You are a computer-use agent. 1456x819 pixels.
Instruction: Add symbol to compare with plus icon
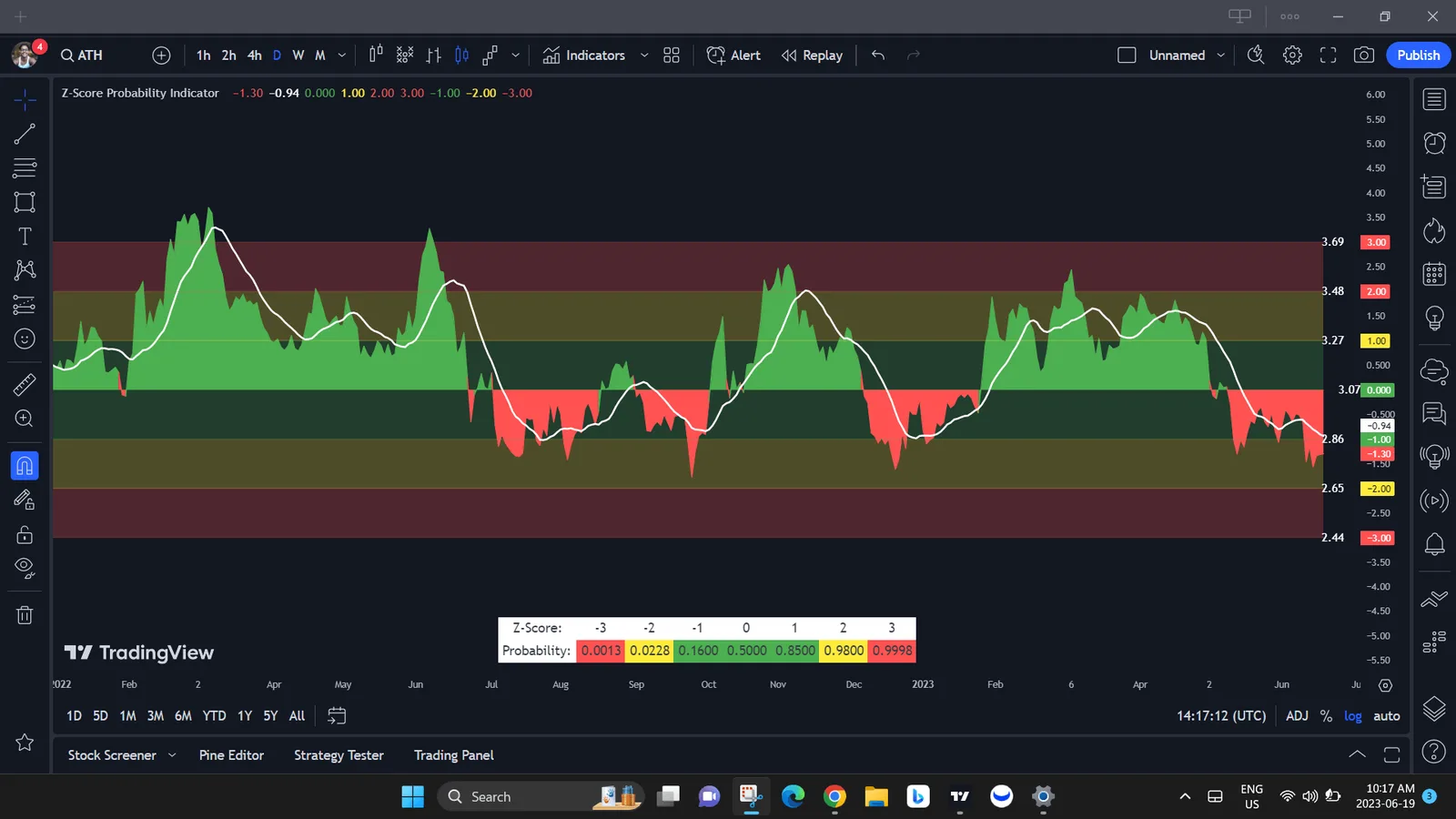tap(161, 56)
